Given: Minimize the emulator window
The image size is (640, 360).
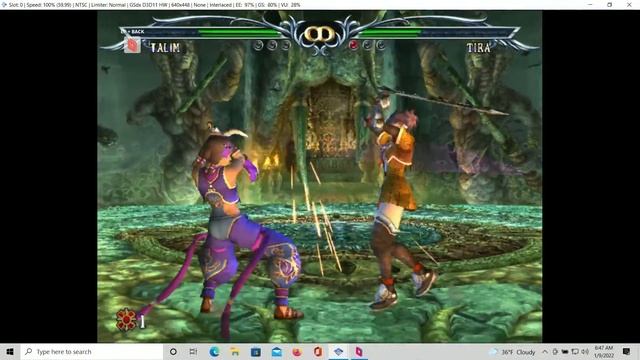Looking at the screenshot, I should 590,4.
